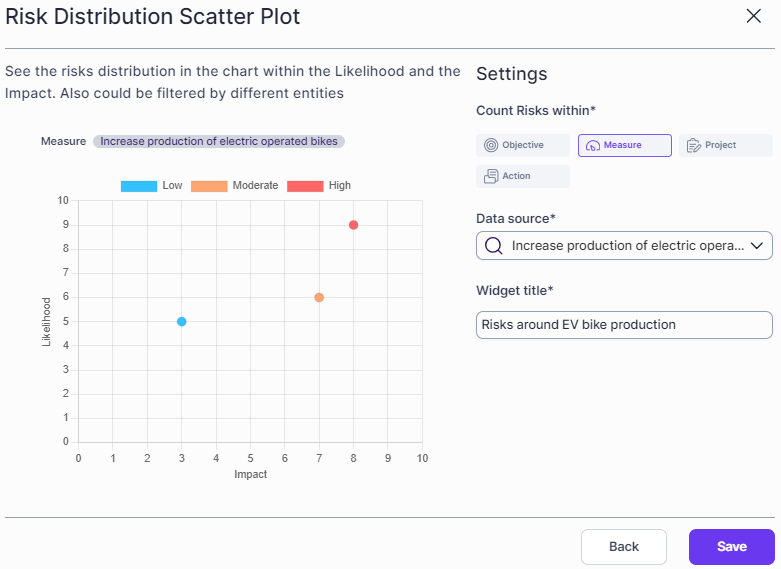The image size is (781, 569).
Task: Click the orange Moderate risk data point
Action: click(x=319, y=297)
